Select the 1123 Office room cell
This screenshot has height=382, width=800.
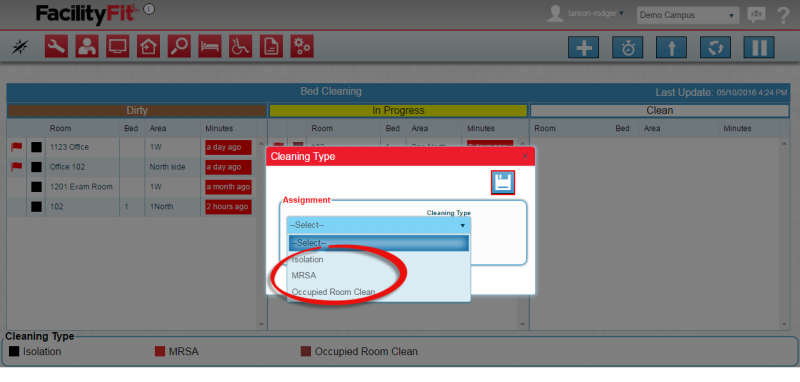(x=83, y=147)
